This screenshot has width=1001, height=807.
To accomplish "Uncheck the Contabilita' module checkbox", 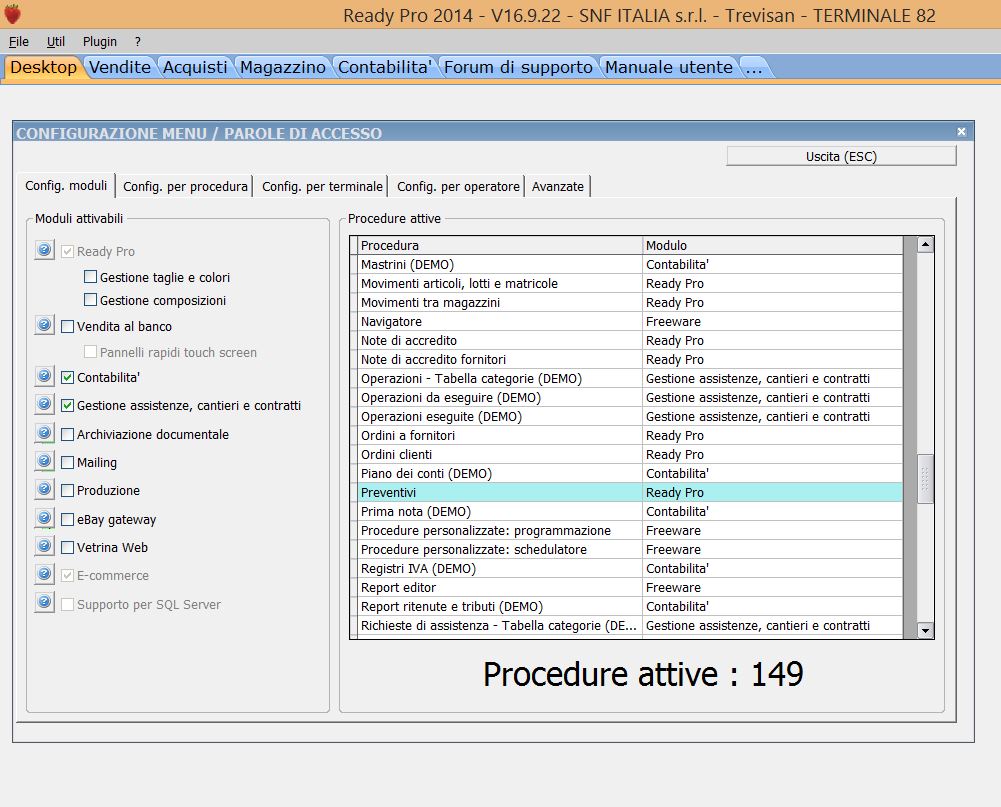I will click(x=68, y=377).
